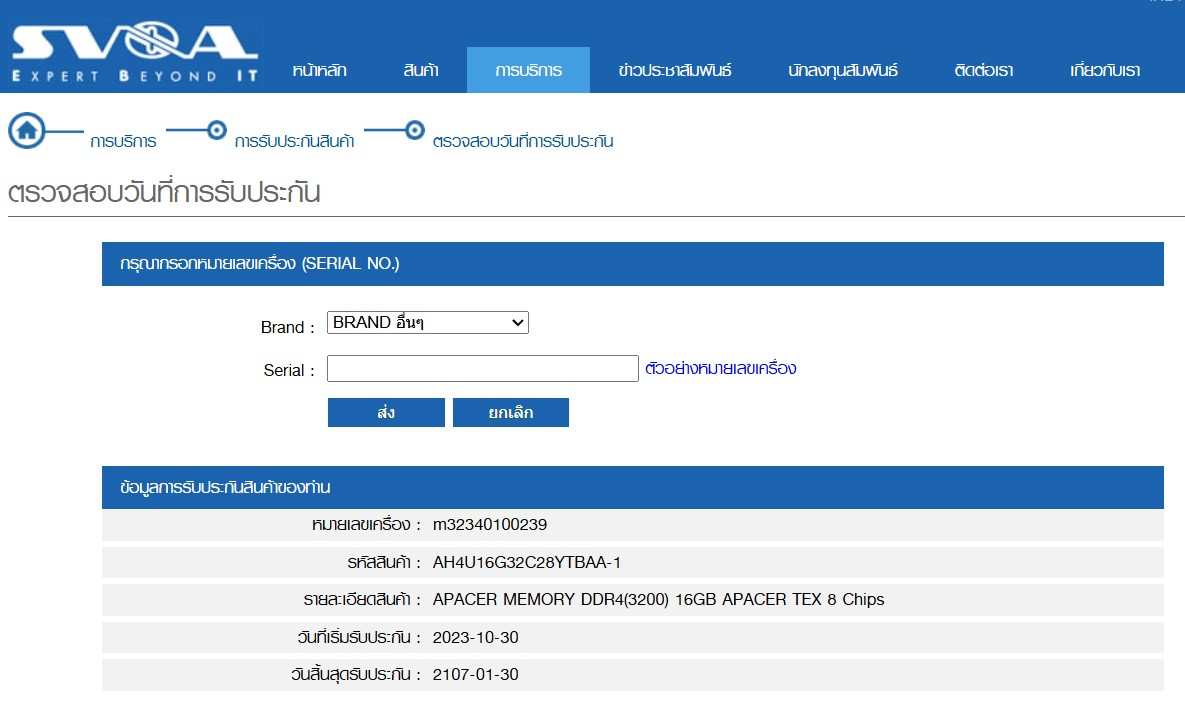Open the ตัวอย่างหมายเลขเครื่อง example link
Image resolution: width=1185 pixels, height=702 pixels.
720,368
